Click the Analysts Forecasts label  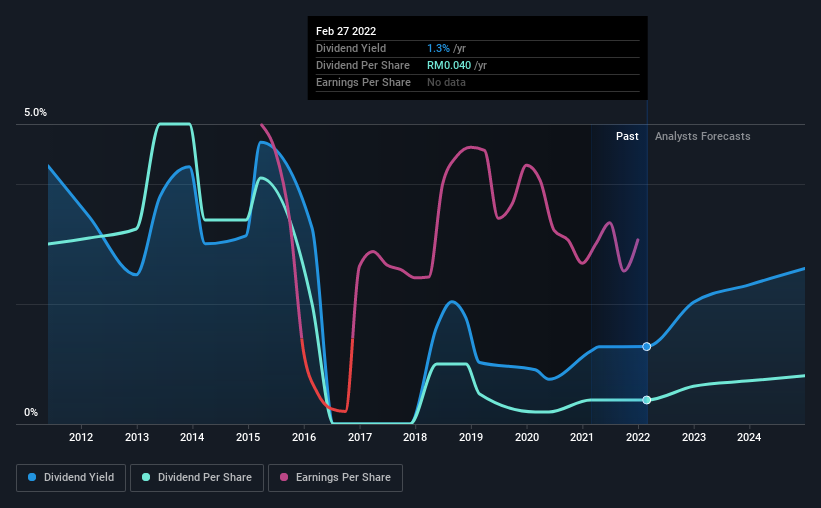coord(703,136)
